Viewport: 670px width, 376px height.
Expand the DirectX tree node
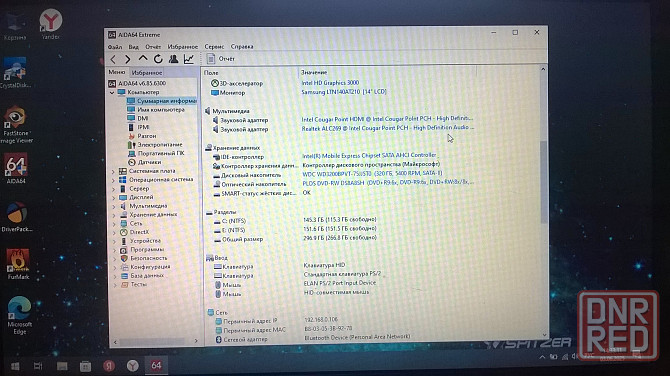coord(114,232)
